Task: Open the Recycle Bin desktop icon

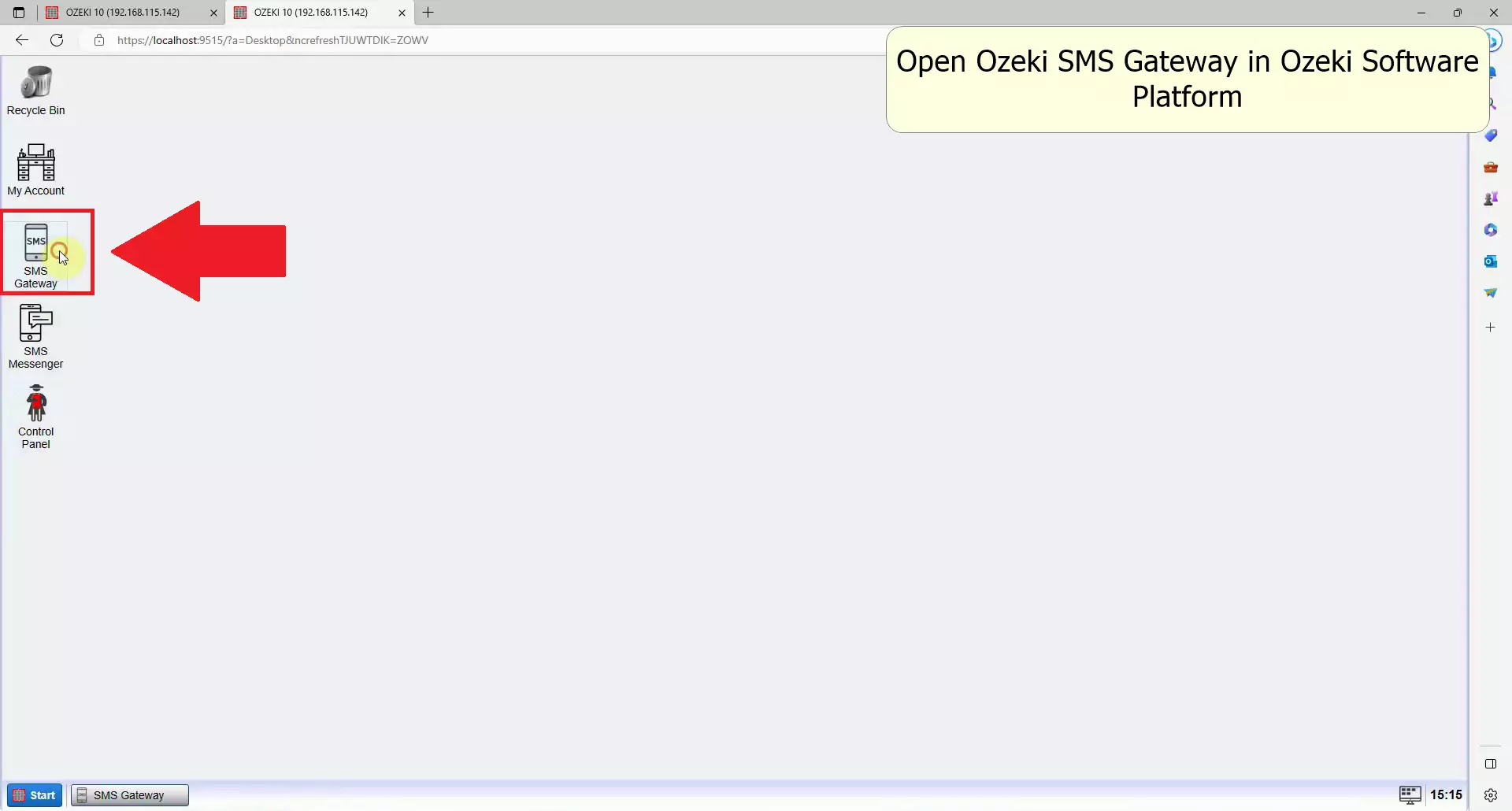Action: 36,91
